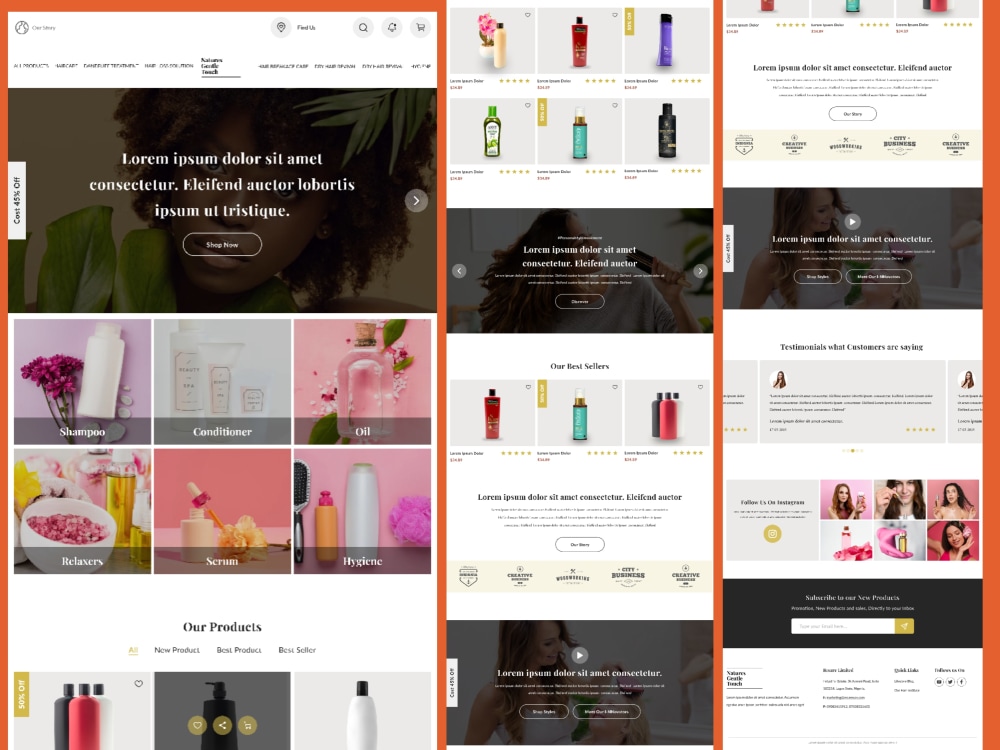
Task: Click the location pin icon beside Find Us
Action: (x=281, y=27)
